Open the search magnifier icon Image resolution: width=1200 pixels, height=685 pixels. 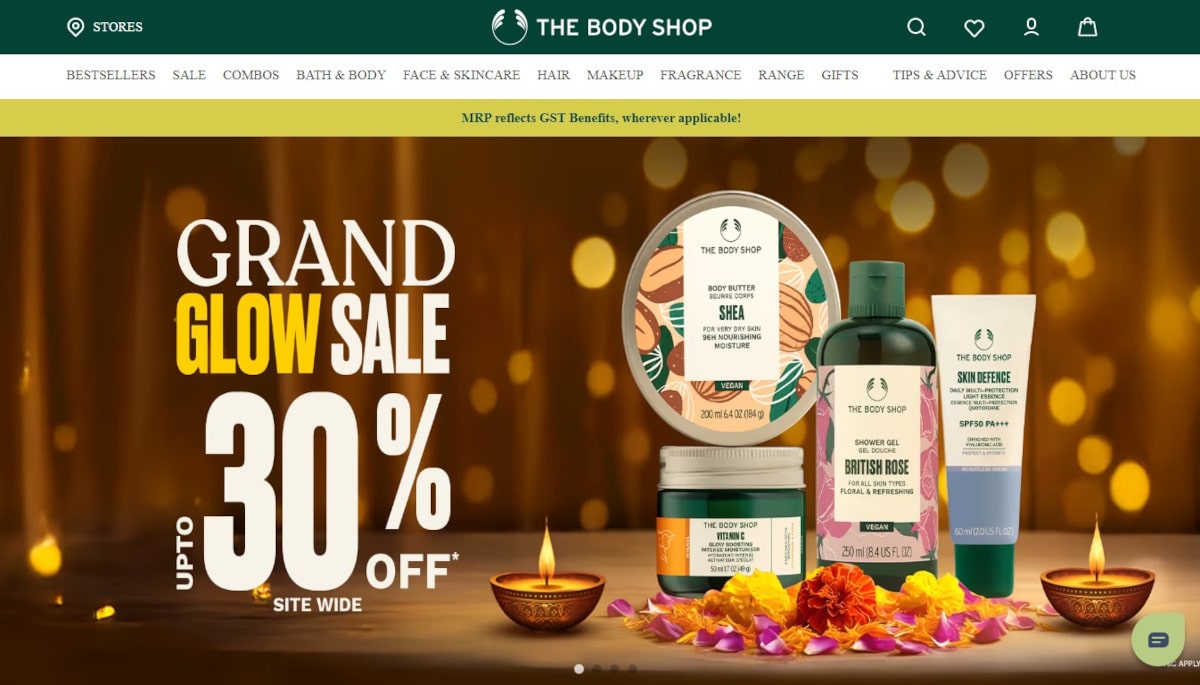tap(916, 27)
